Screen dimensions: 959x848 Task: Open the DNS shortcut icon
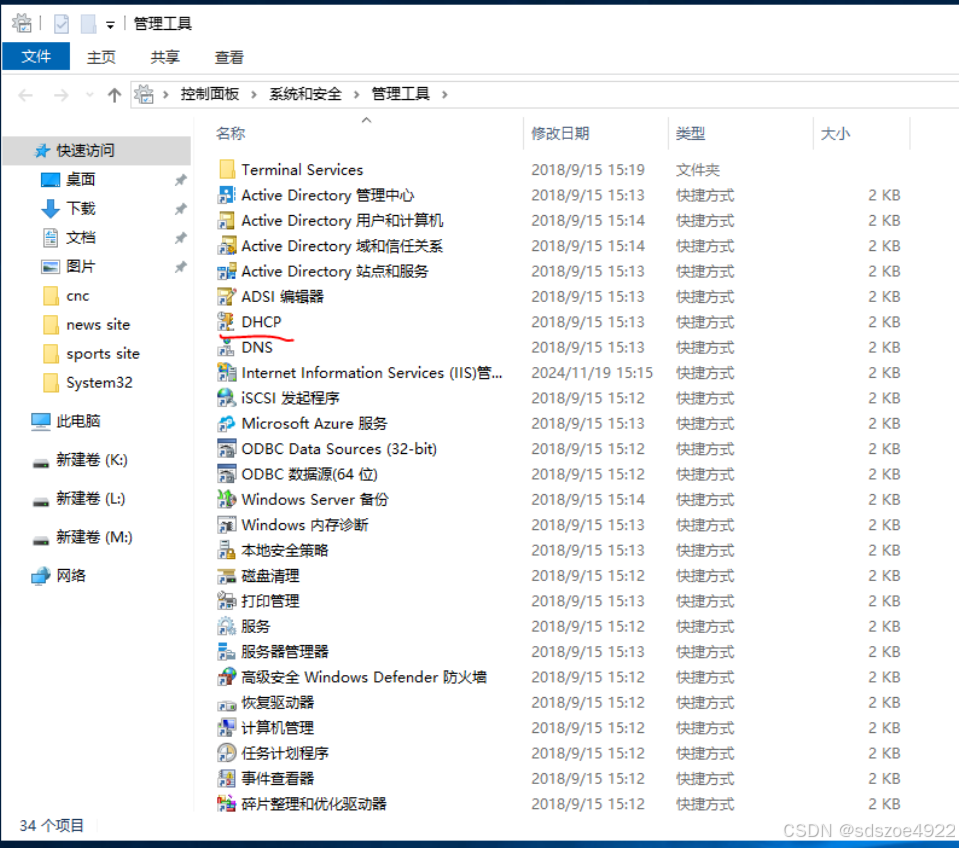226,347
